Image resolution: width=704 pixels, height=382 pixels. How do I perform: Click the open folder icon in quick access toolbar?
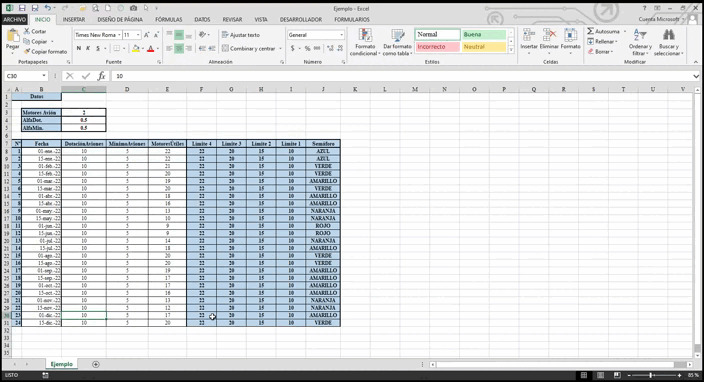[x=83, y=8]
